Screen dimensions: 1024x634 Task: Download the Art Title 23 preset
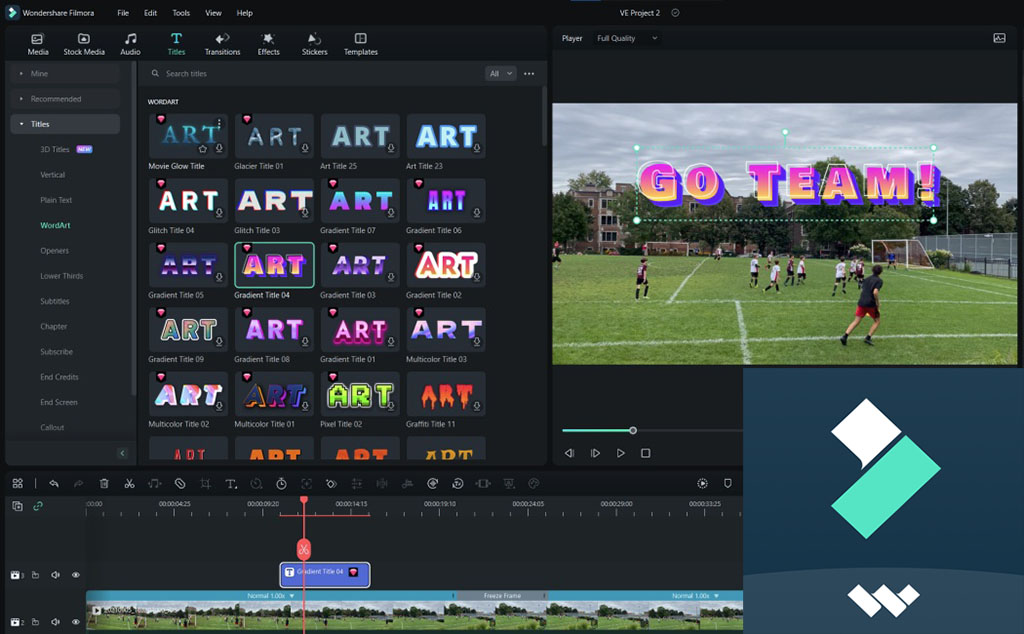477,149
